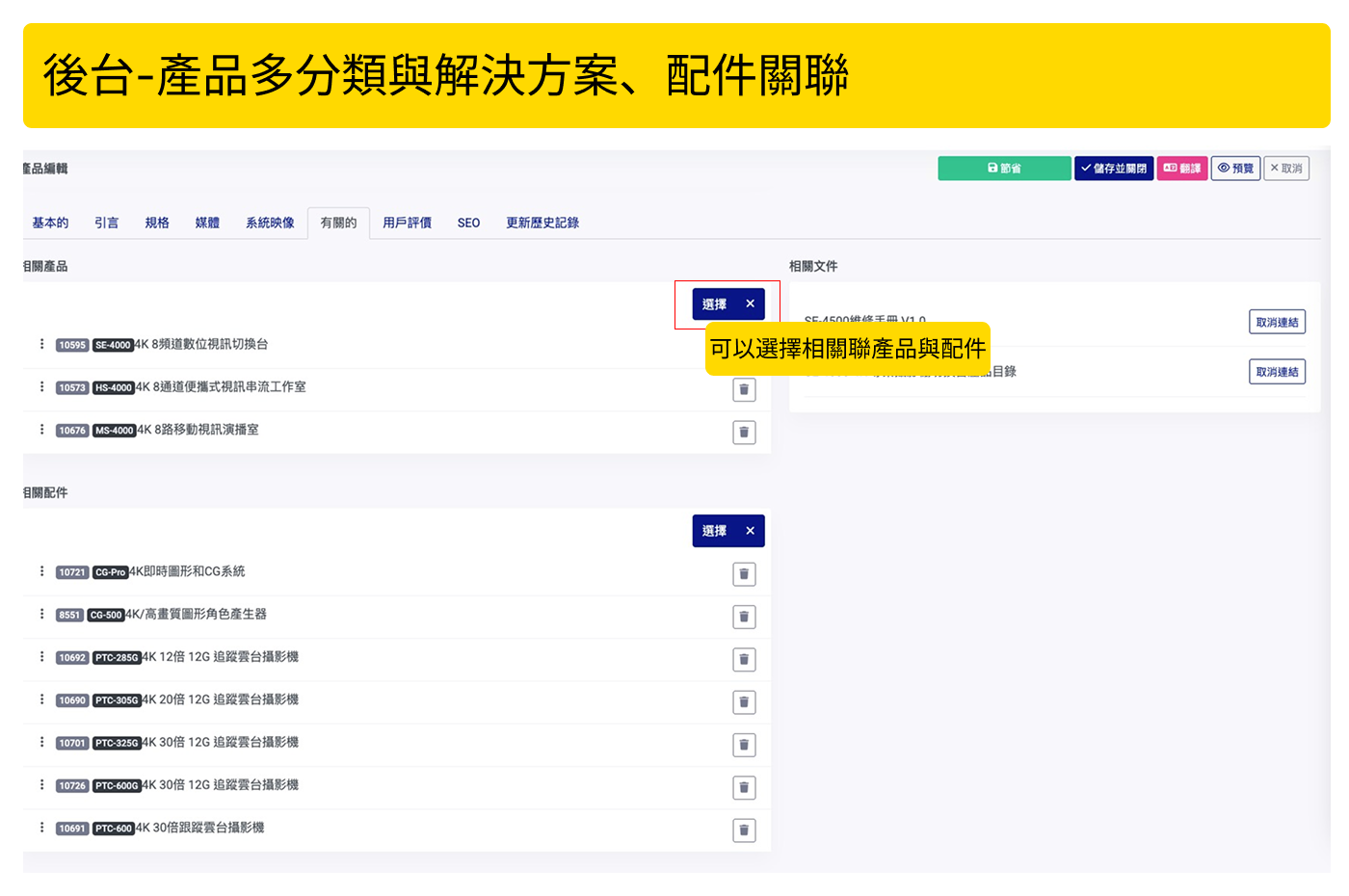Unlink the second related document 目錄
The image size is (1349, 896).
1277,372
